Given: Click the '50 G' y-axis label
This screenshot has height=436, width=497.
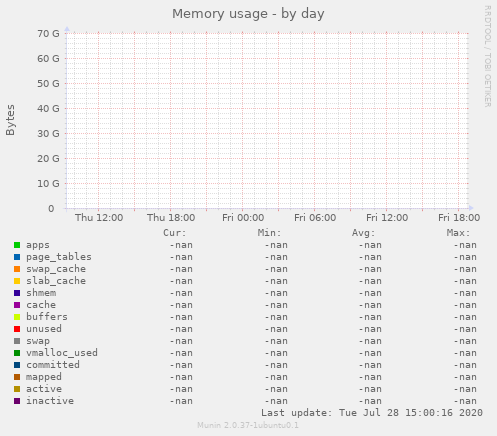Looking at the screenshot, I should pyautogui.click(x=48, y=83).
